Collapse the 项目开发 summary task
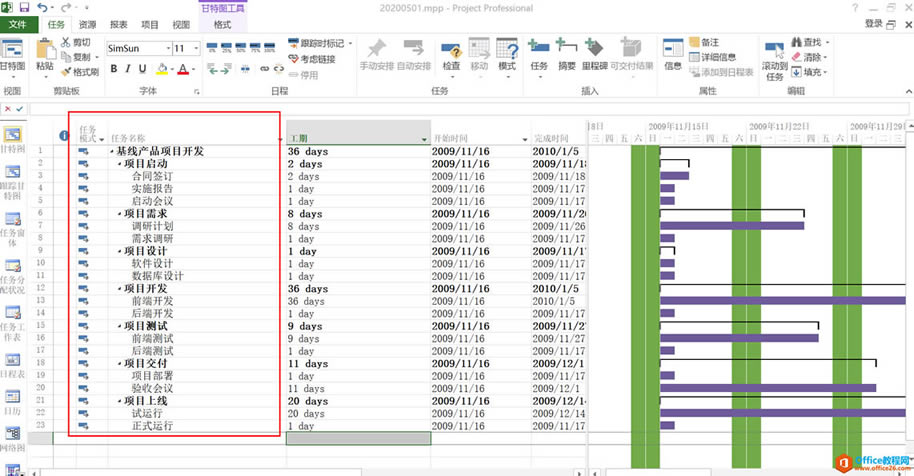 tap(119, 290)
